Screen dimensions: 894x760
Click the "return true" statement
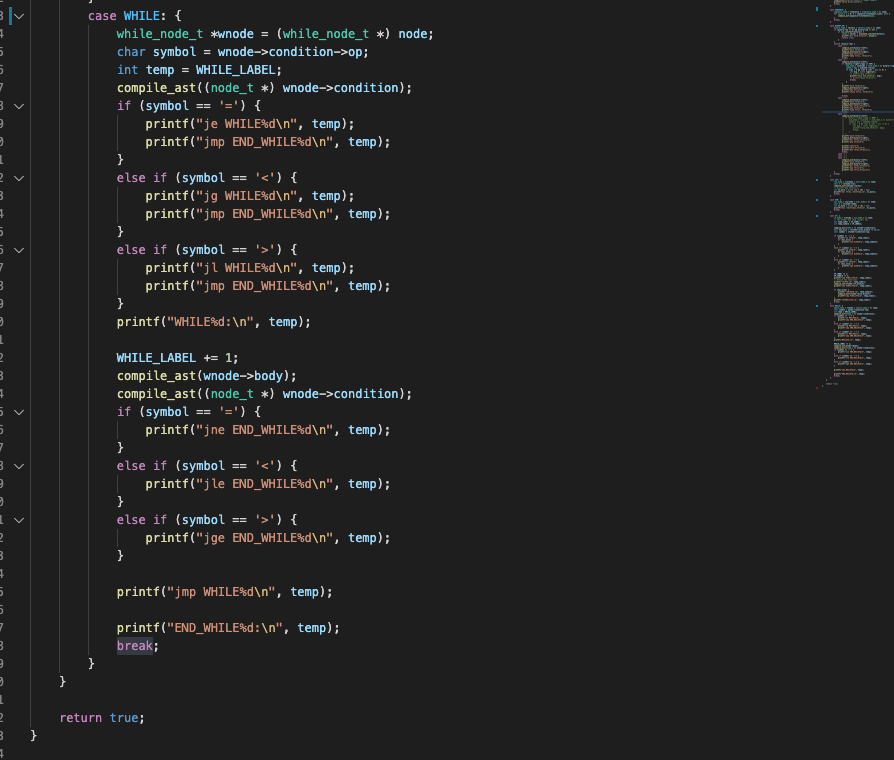pos(101,718)
